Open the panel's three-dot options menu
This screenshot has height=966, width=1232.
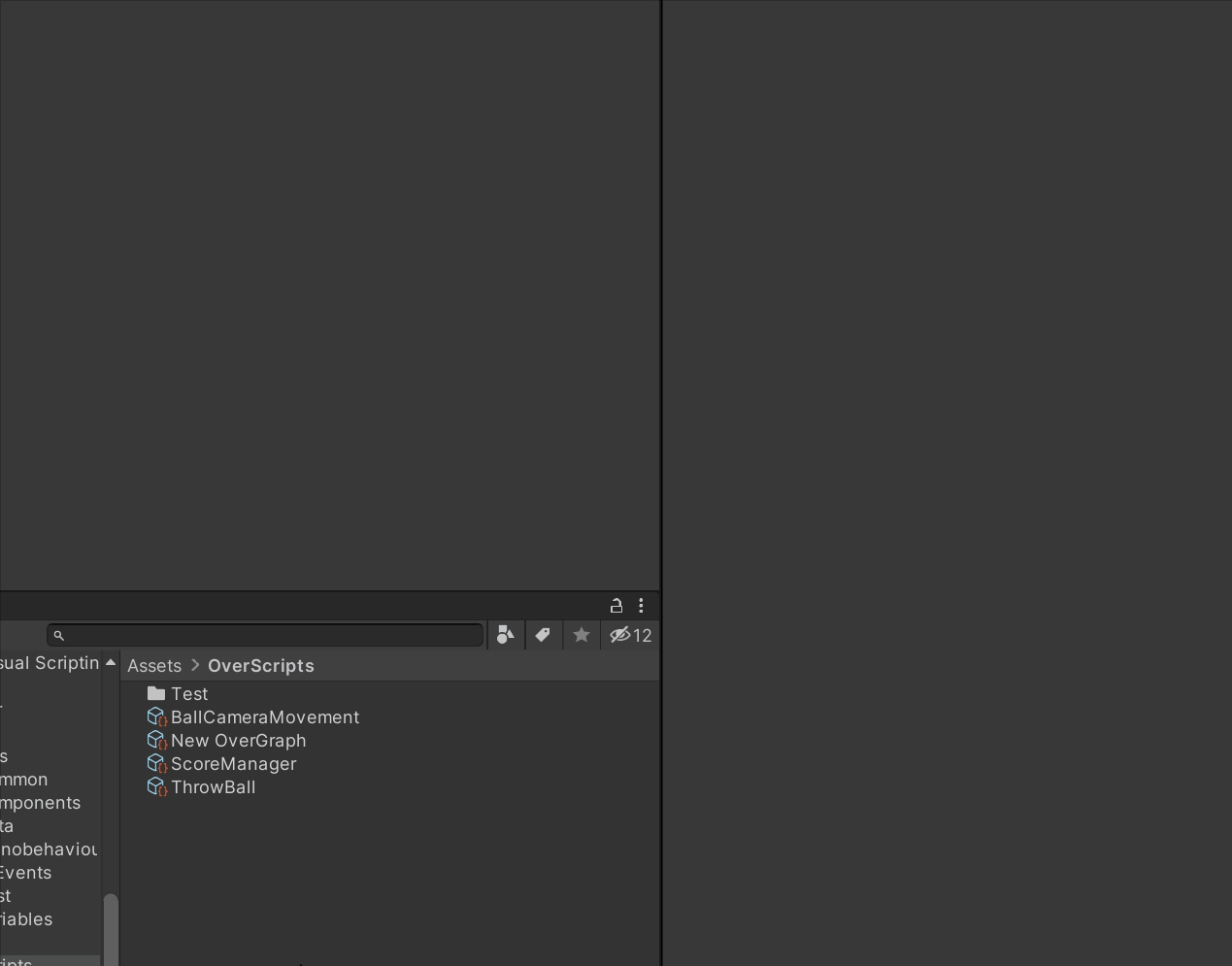(x=641, y=606)
